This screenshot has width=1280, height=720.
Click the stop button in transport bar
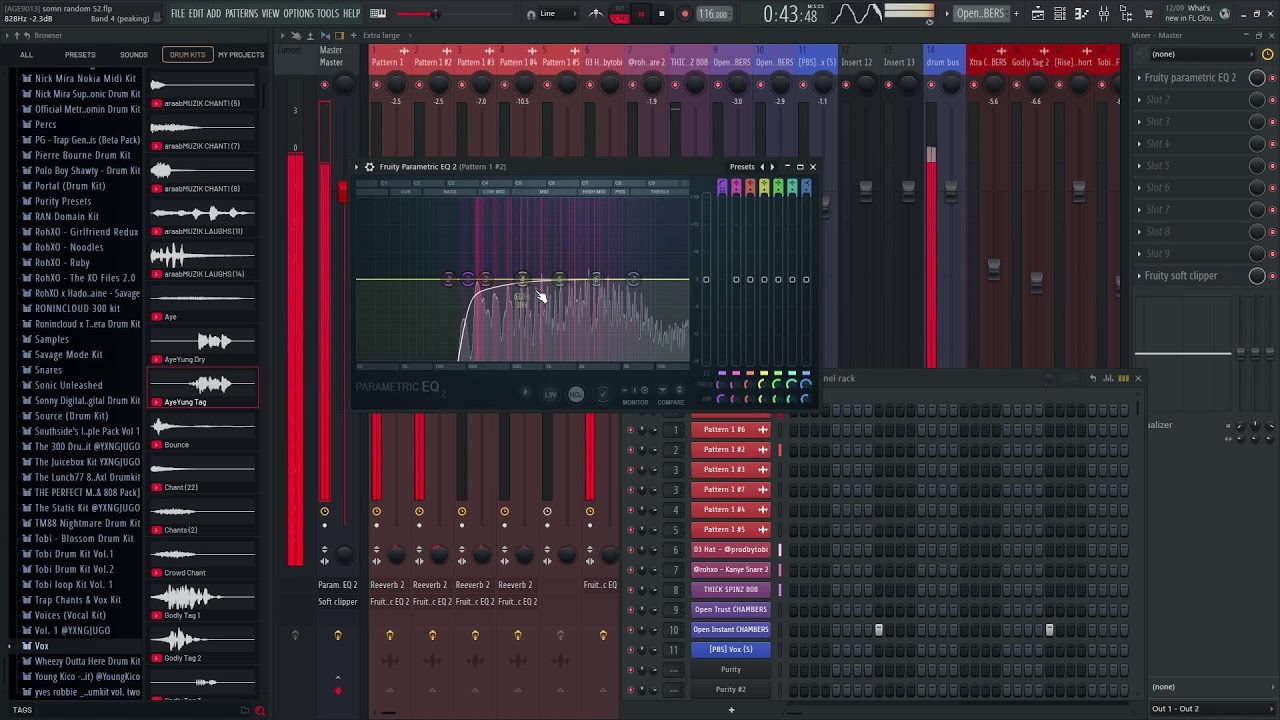tap(662, 14)
